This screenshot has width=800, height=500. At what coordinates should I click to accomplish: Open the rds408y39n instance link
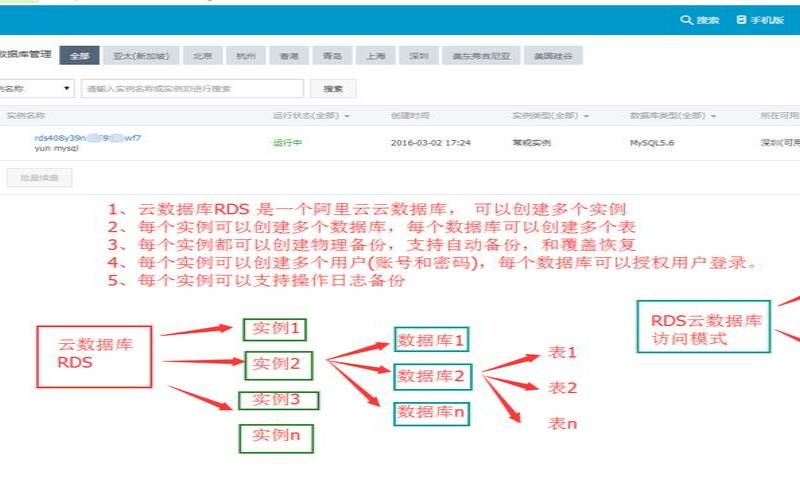point(88,138)
